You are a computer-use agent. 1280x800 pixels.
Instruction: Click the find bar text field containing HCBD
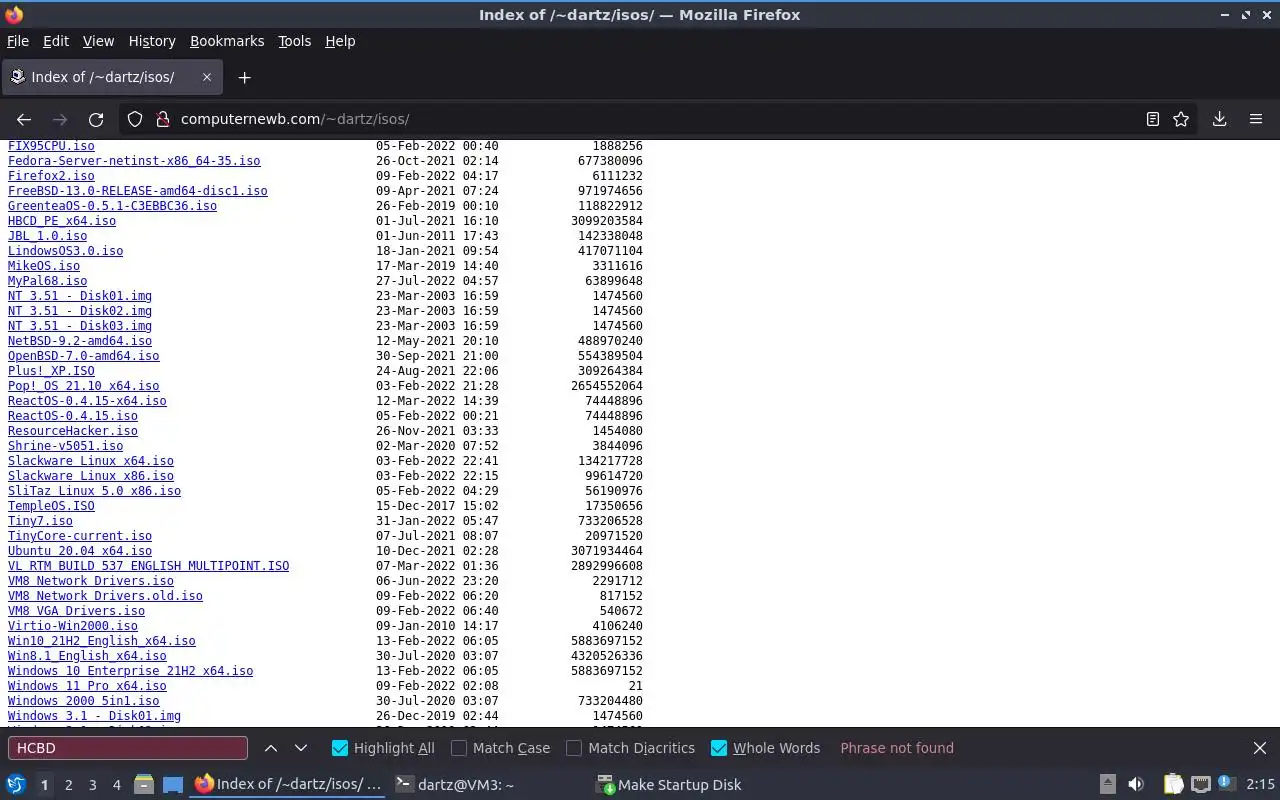coord(128,748)
